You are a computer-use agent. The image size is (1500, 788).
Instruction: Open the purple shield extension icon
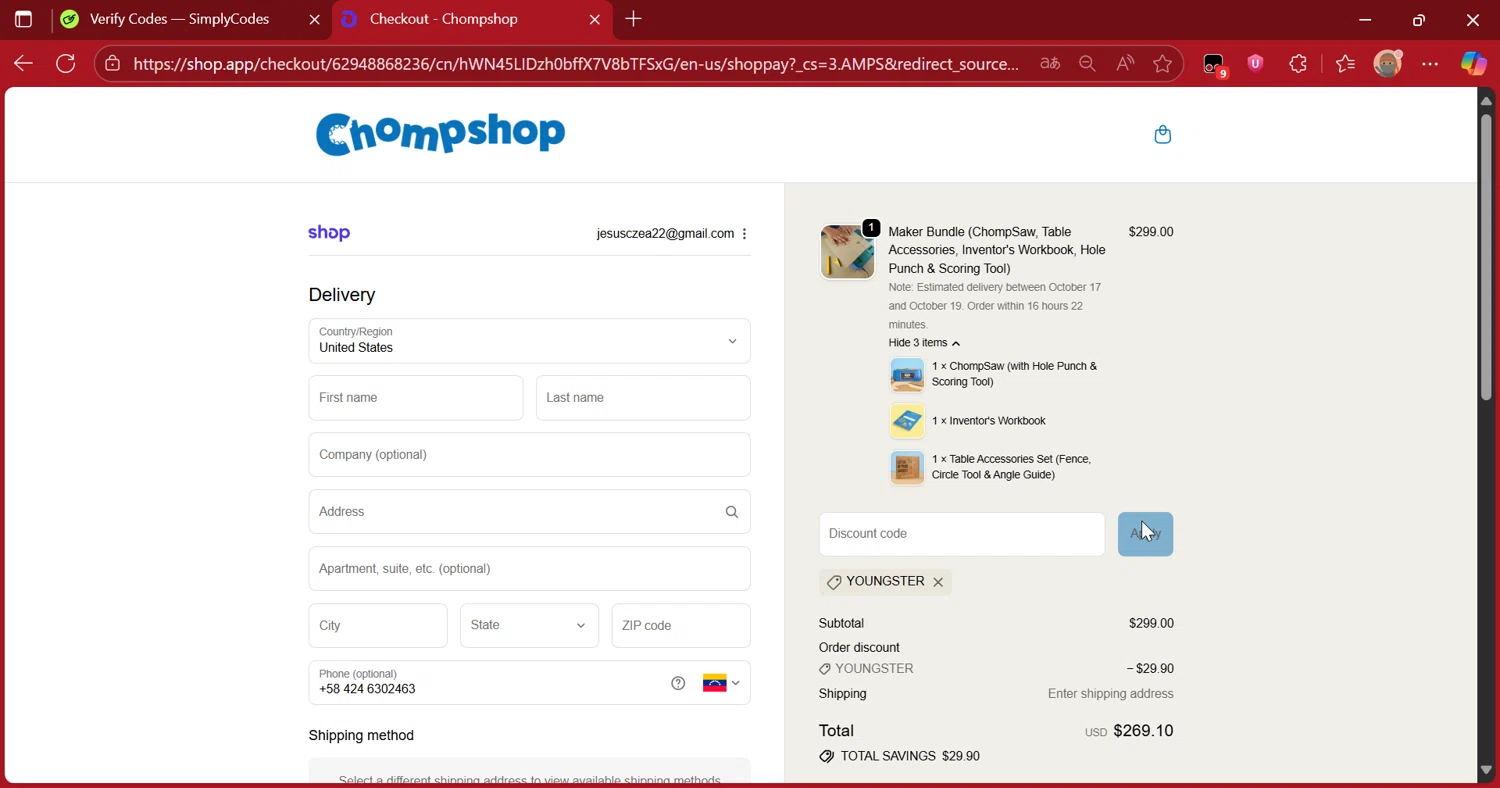(x=1256, y=64)
